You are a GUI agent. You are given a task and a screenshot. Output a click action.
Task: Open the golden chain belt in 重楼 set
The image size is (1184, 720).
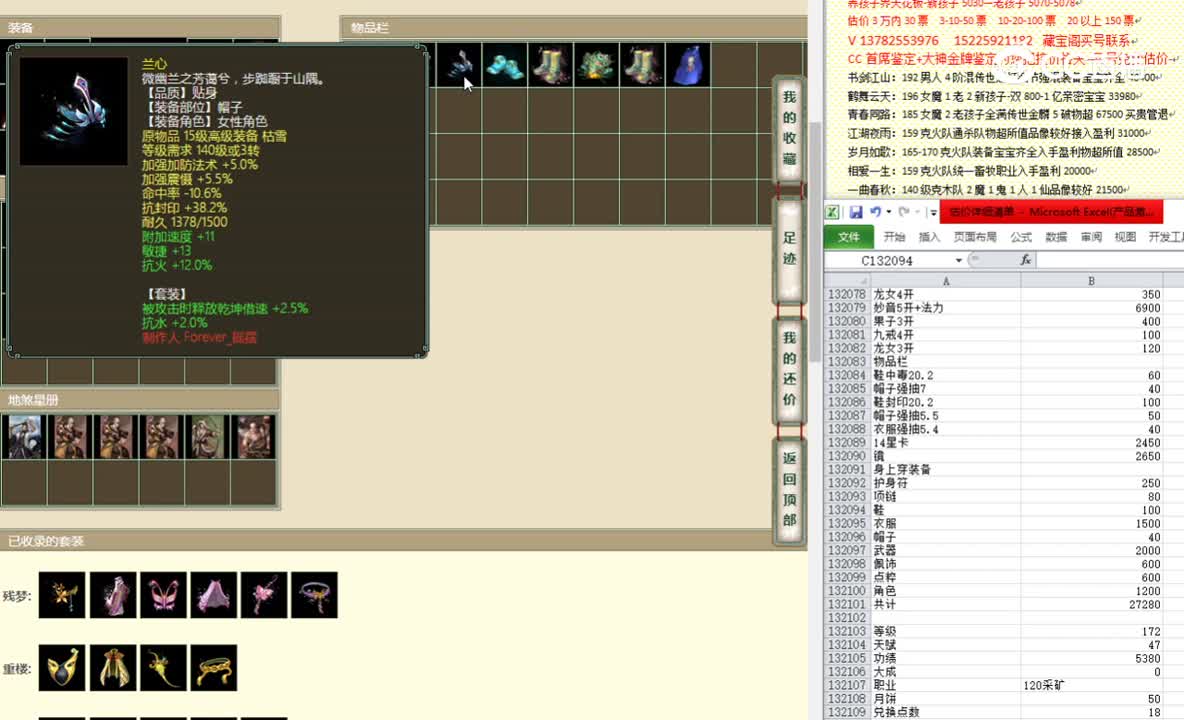pos(214,668)
